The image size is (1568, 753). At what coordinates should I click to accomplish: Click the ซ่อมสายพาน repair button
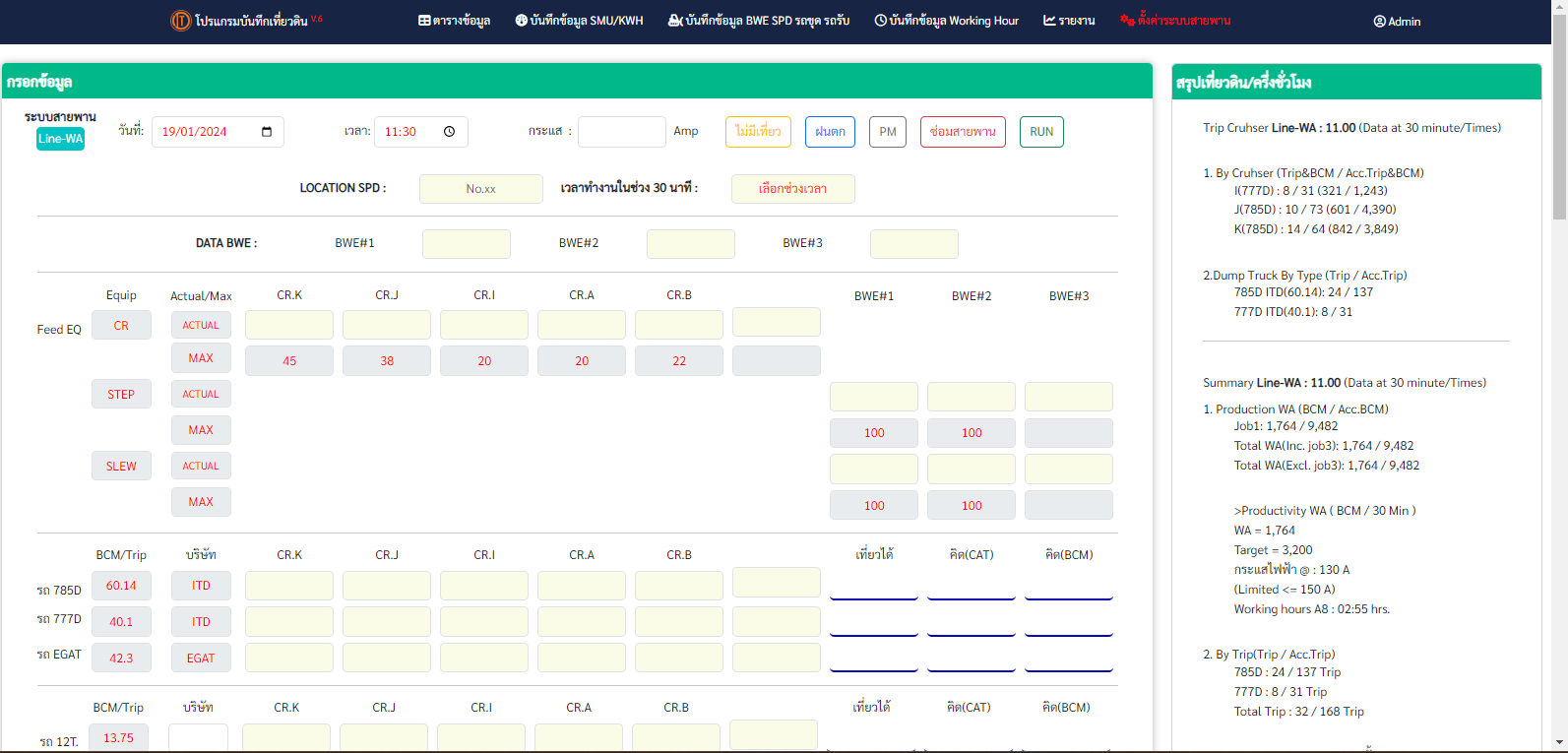[x=963, y=132]
